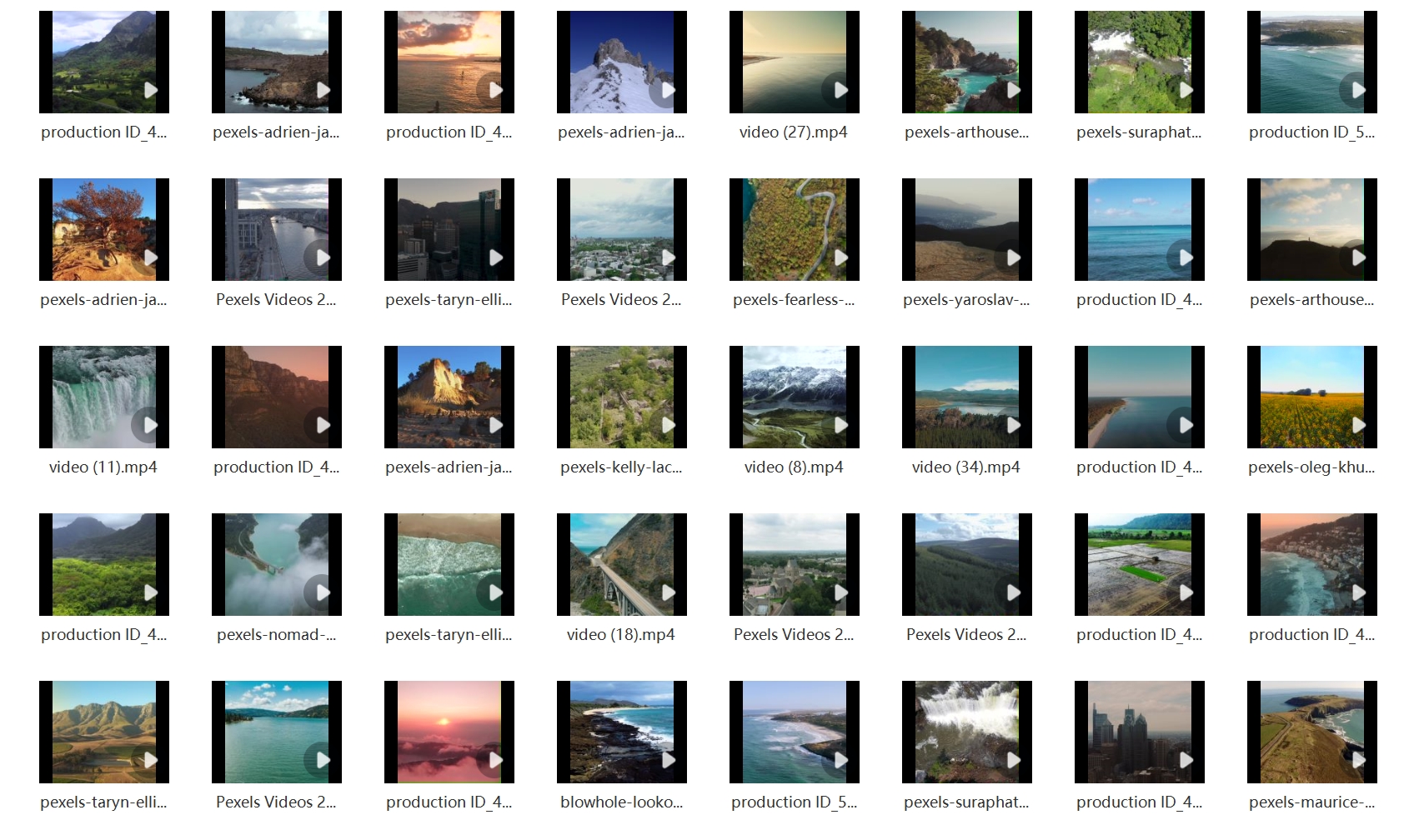
Task: Open the blue sea horizon production ID thumbnail
Action: [x=1140, y=229]
